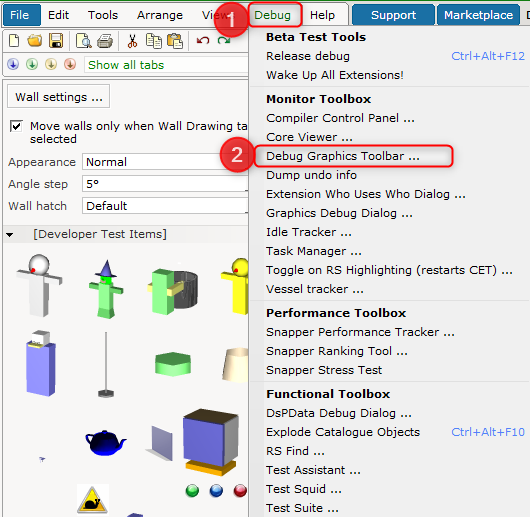Screen dimensions: 530x517
Task: Open Wall settings button
Action: [x=58, y=97]
